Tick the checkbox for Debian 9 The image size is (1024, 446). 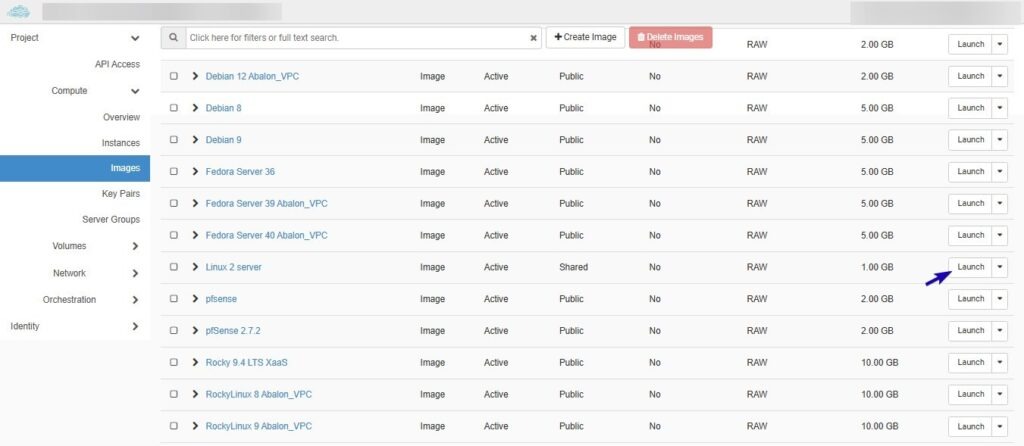click(174, 140)
